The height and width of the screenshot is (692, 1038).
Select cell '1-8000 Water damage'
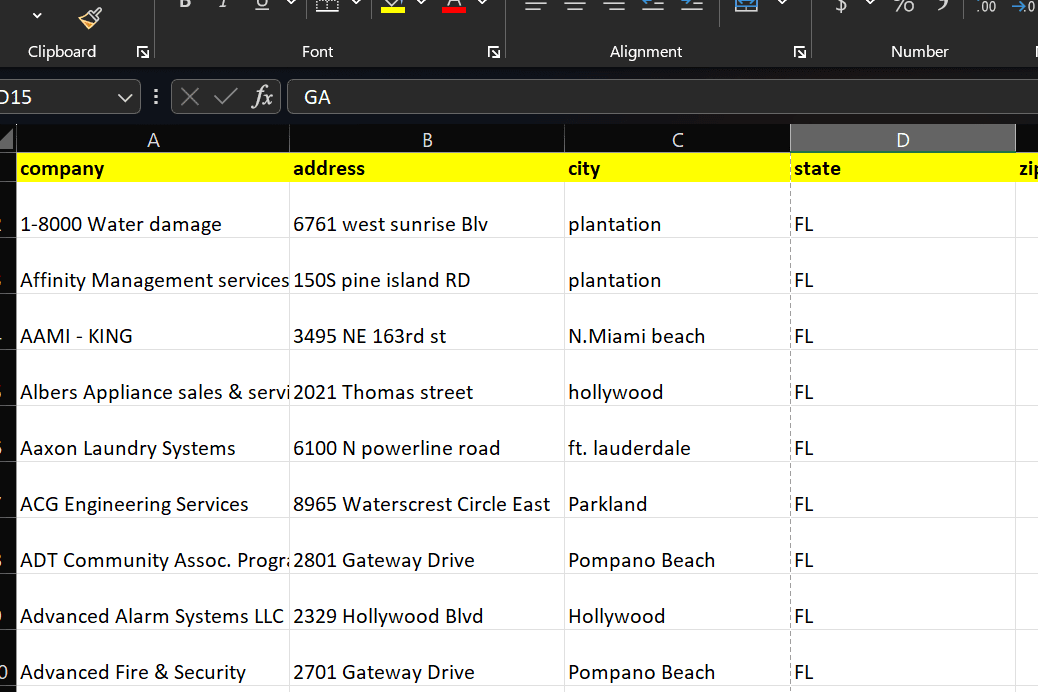153,211
